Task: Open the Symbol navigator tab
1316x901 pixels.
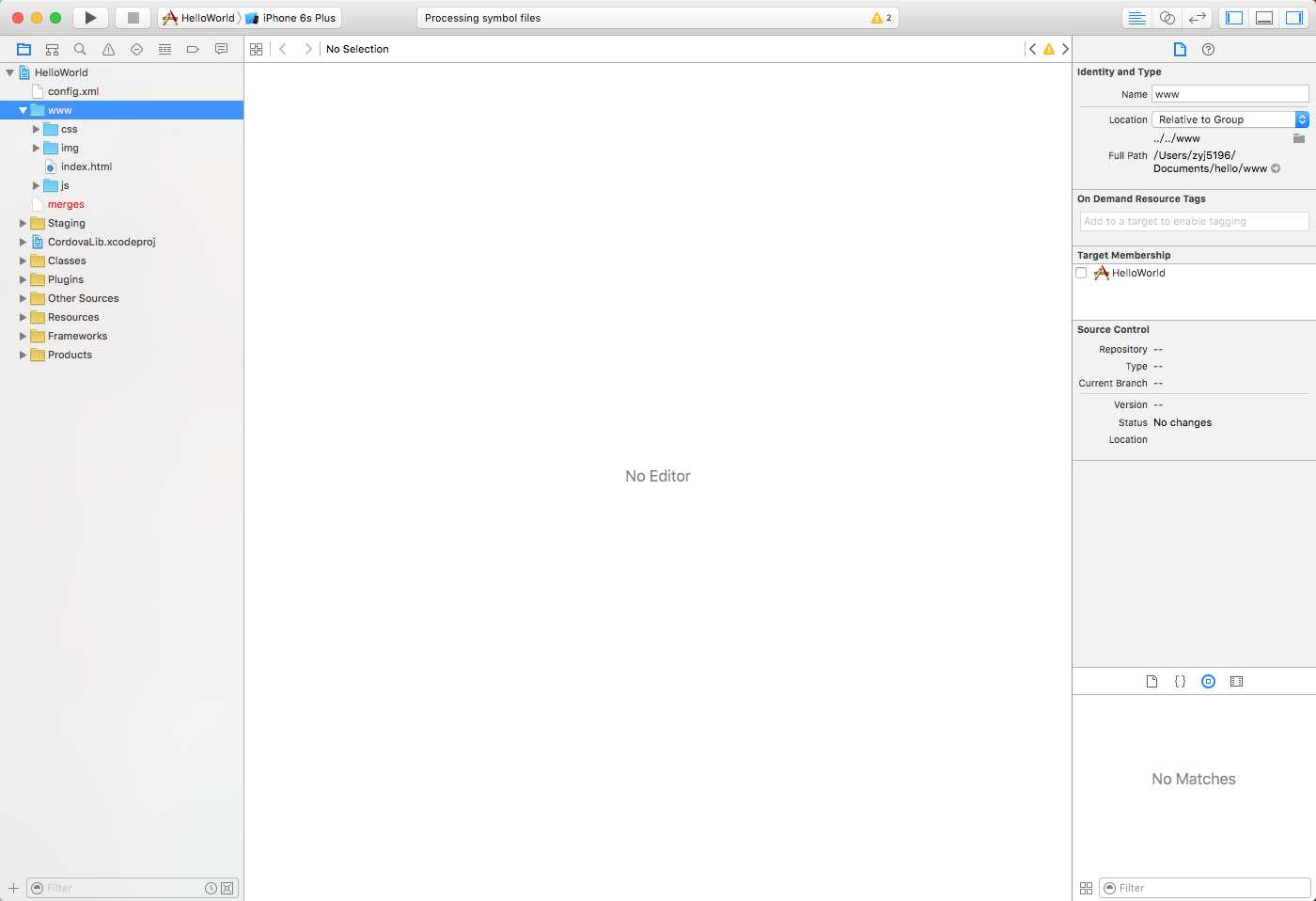Action: click(53, 49)
